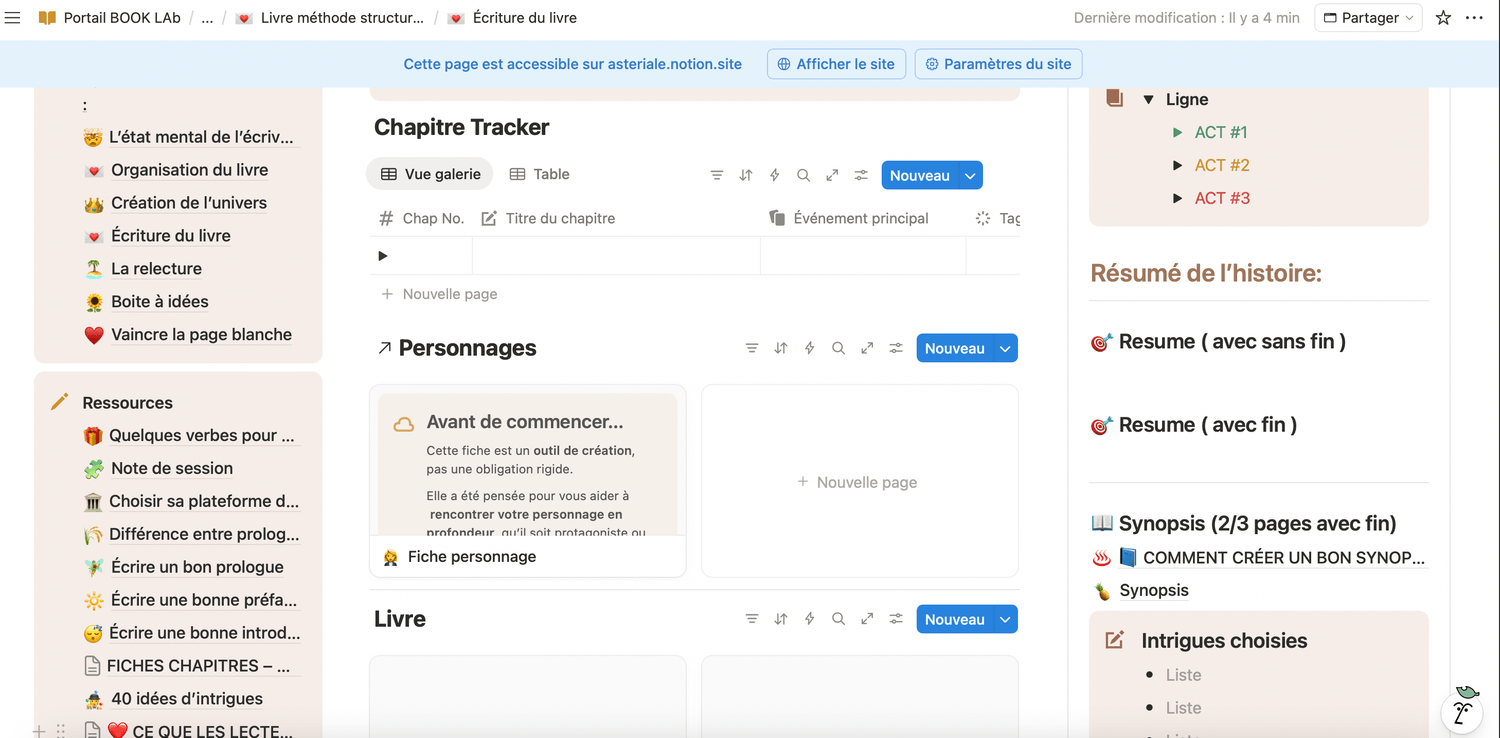
Task: Expand the ACT #3 toggle
Action: pos(1178,198)
